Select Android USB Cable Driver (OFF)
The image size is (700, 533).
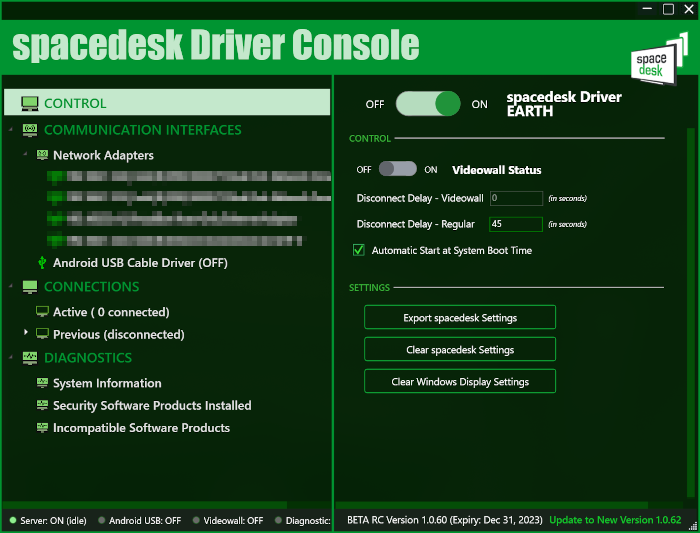tap(140, 262)
